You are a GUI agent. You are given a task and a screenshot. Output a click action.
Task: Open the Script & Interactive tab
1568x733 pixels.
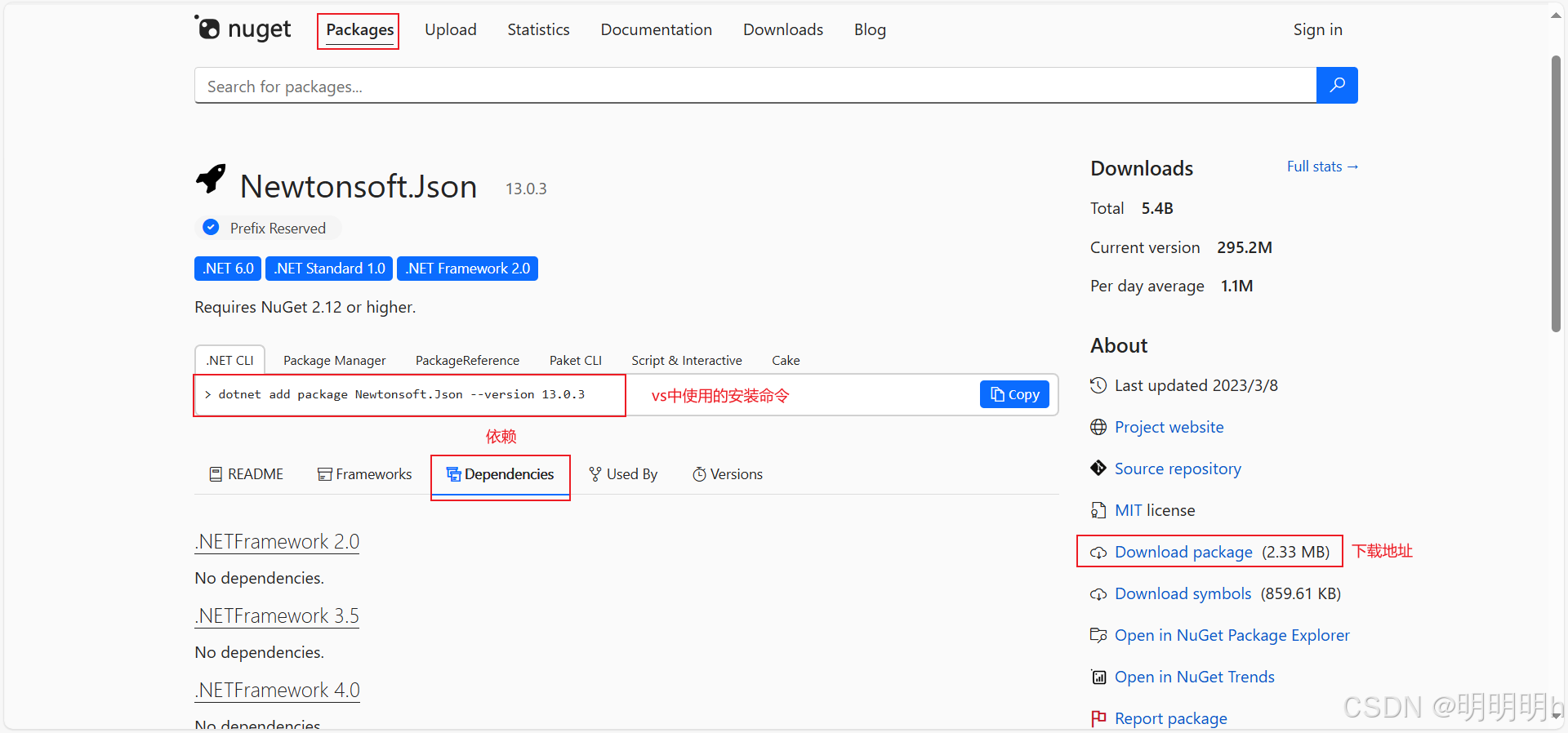(x=686, y=360)
